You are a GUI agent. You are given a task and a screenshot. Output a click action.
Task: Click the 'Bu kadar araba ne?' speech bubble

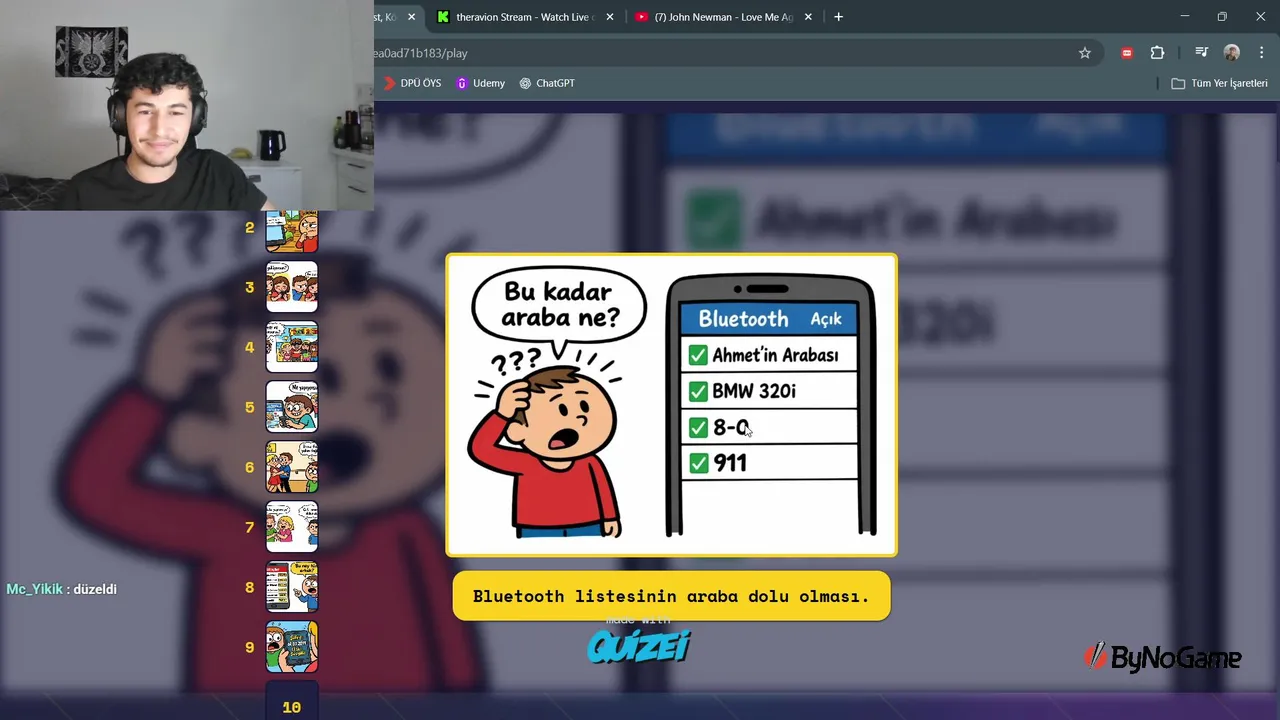pyautogui.click(x=559, y=306)
